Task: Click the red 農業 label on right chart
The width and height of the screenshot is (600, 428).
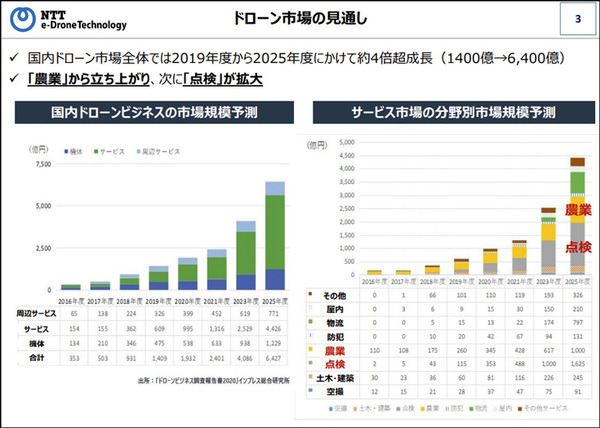Action: pyautogui.click(x=578, y=211)
